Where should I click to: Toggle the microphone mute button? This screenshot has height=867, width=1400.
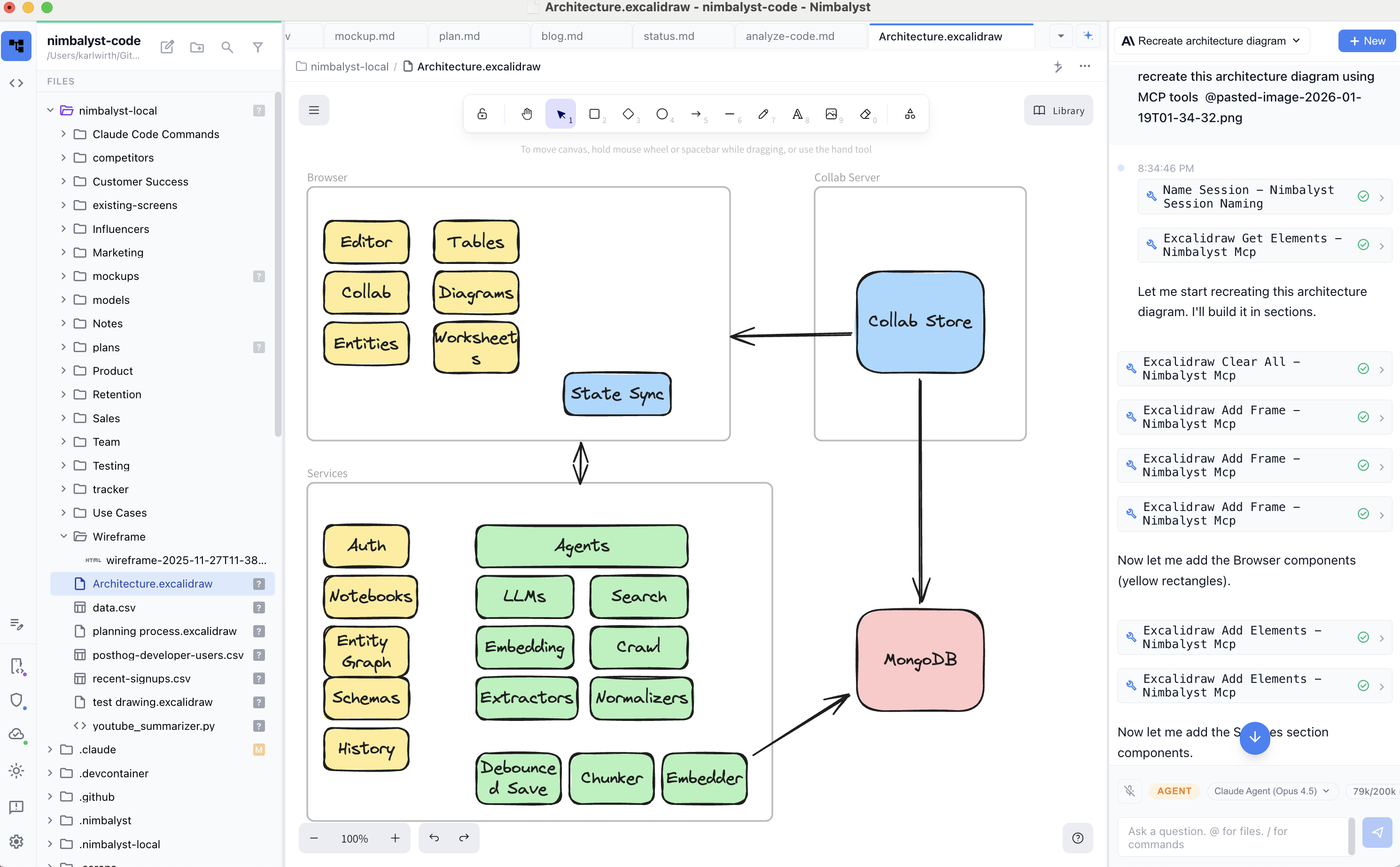point(1129,791)
